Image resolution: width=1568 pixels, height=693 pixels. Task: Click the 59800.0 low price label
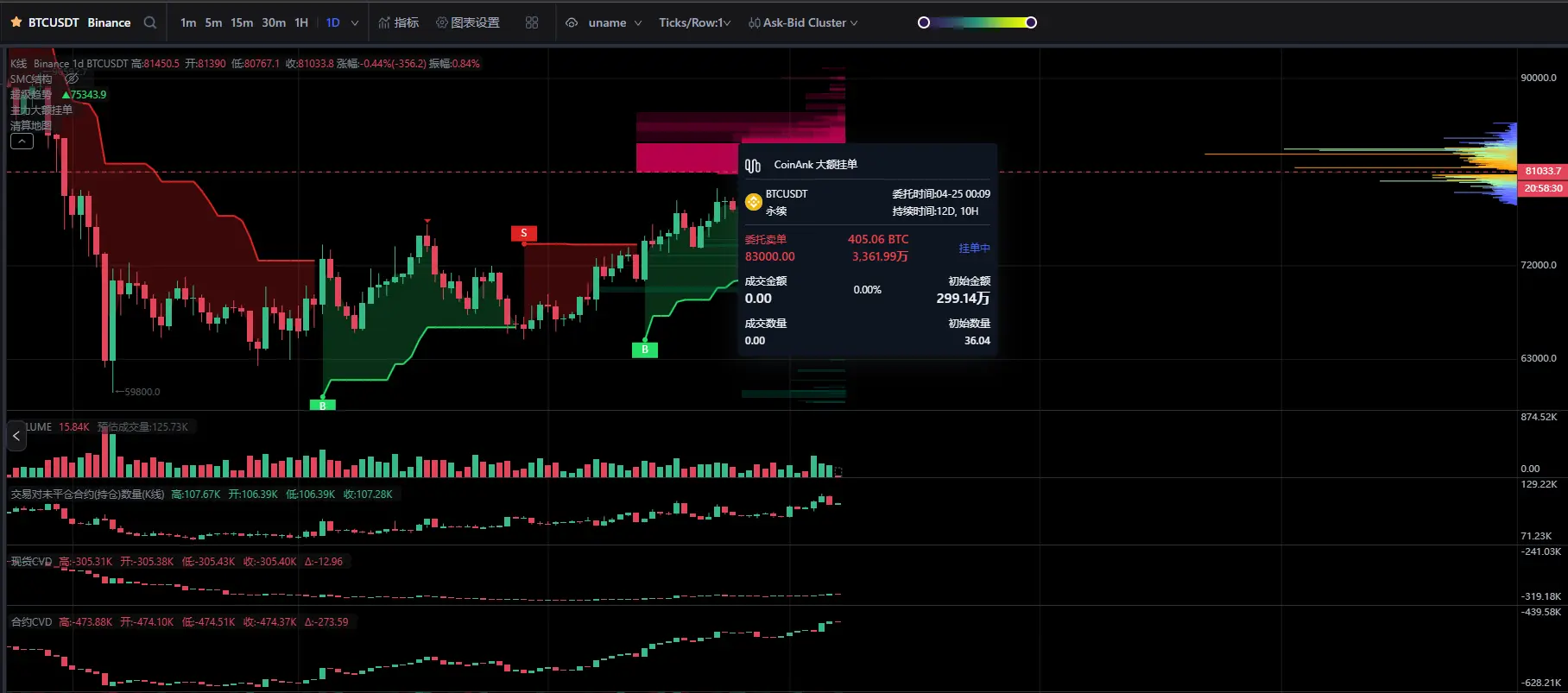[x=142, y=392]
